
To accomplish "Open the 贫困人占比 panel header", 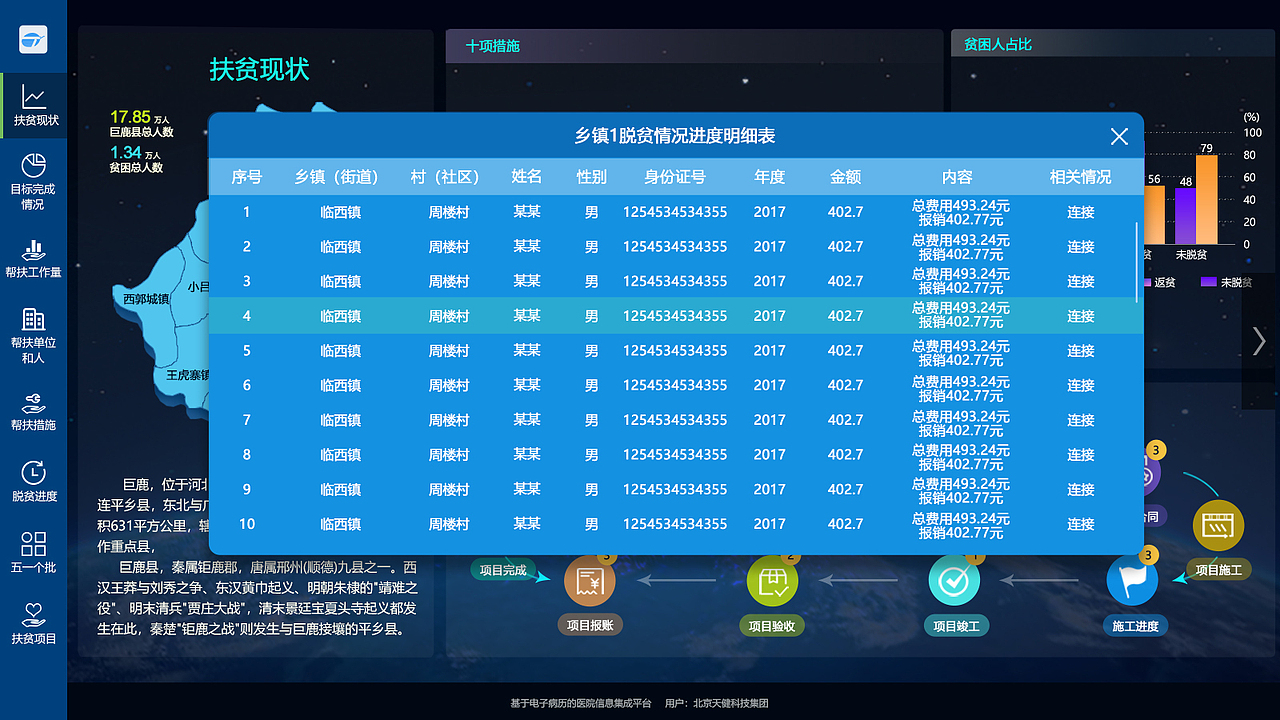I will tap(999, 43).
